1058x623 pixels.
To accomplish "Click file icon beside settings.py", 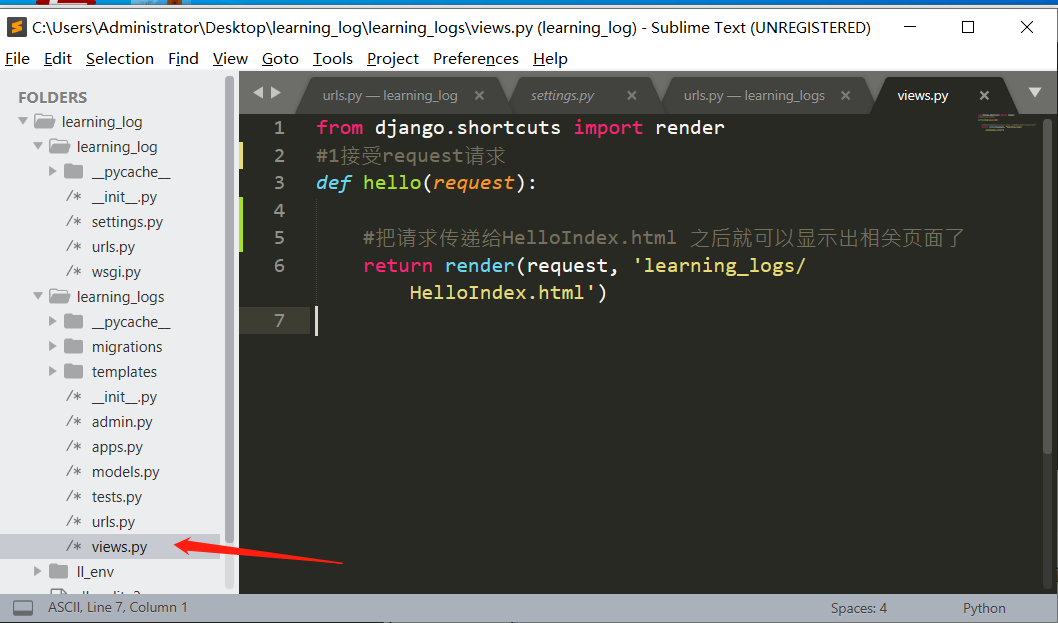I will point(74,221).
